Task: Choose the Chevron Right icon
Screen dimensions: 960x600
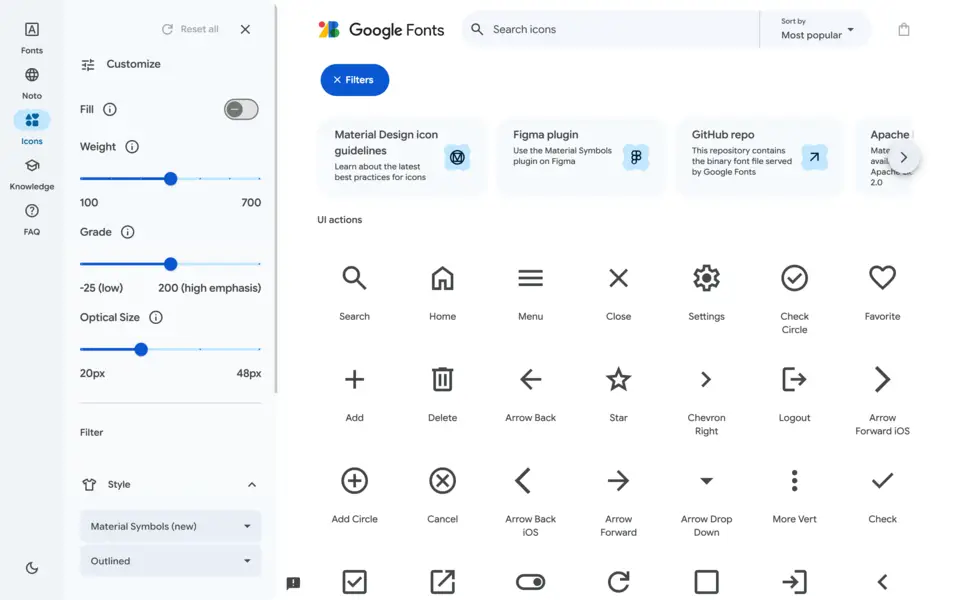Action: click(706, 380)
